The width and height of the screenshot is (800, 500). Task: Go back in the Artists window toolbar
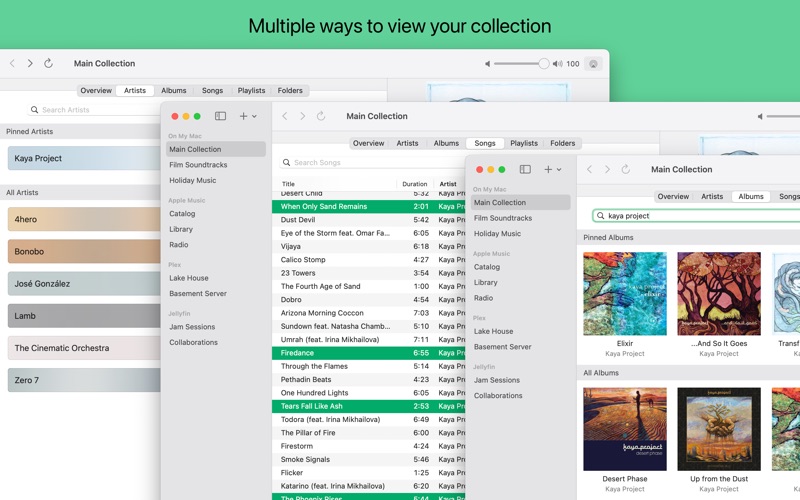(x=12, y=63)
